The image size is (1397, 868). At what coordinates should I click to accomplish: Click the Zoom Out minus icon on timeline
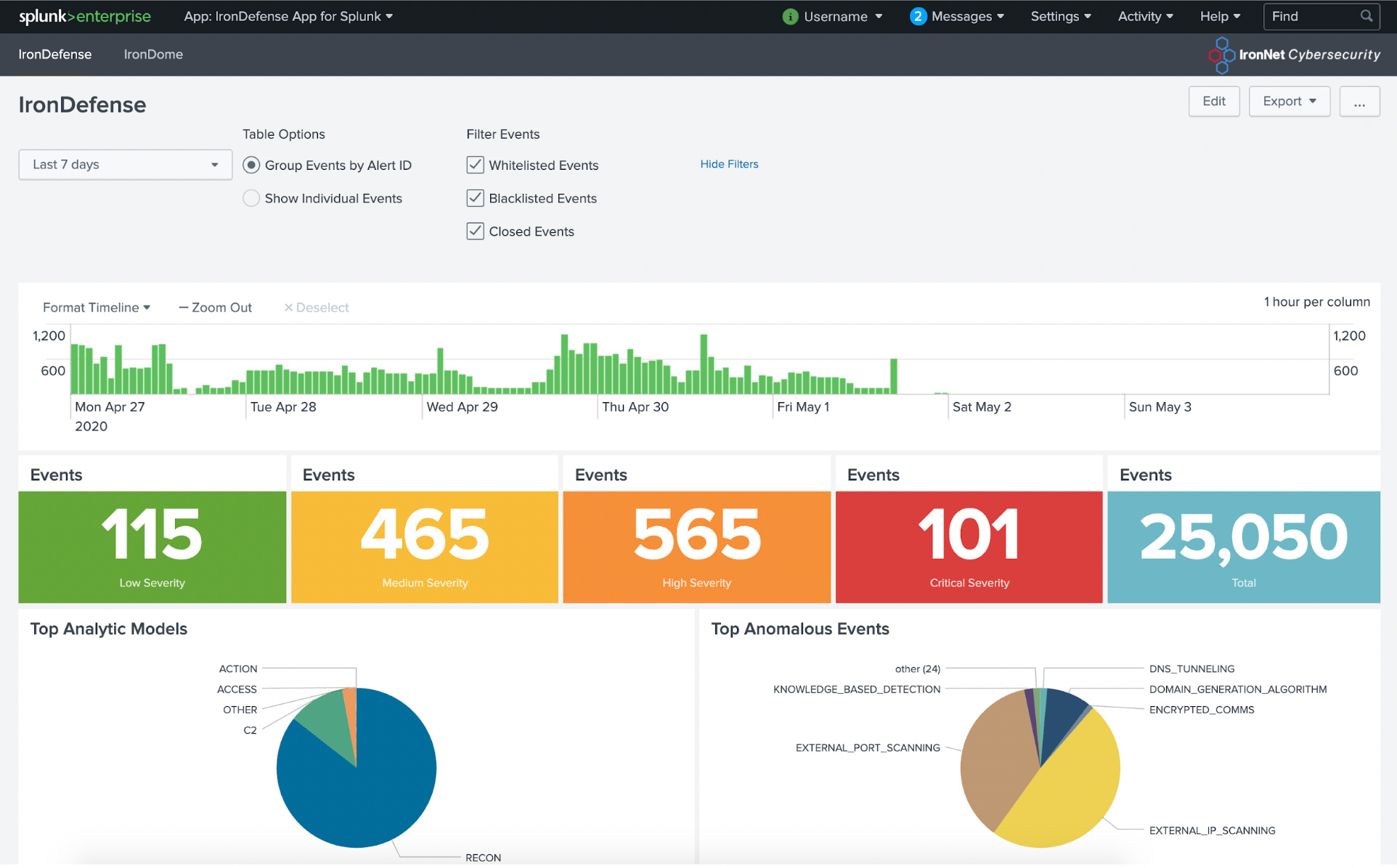tap(184, 307)
